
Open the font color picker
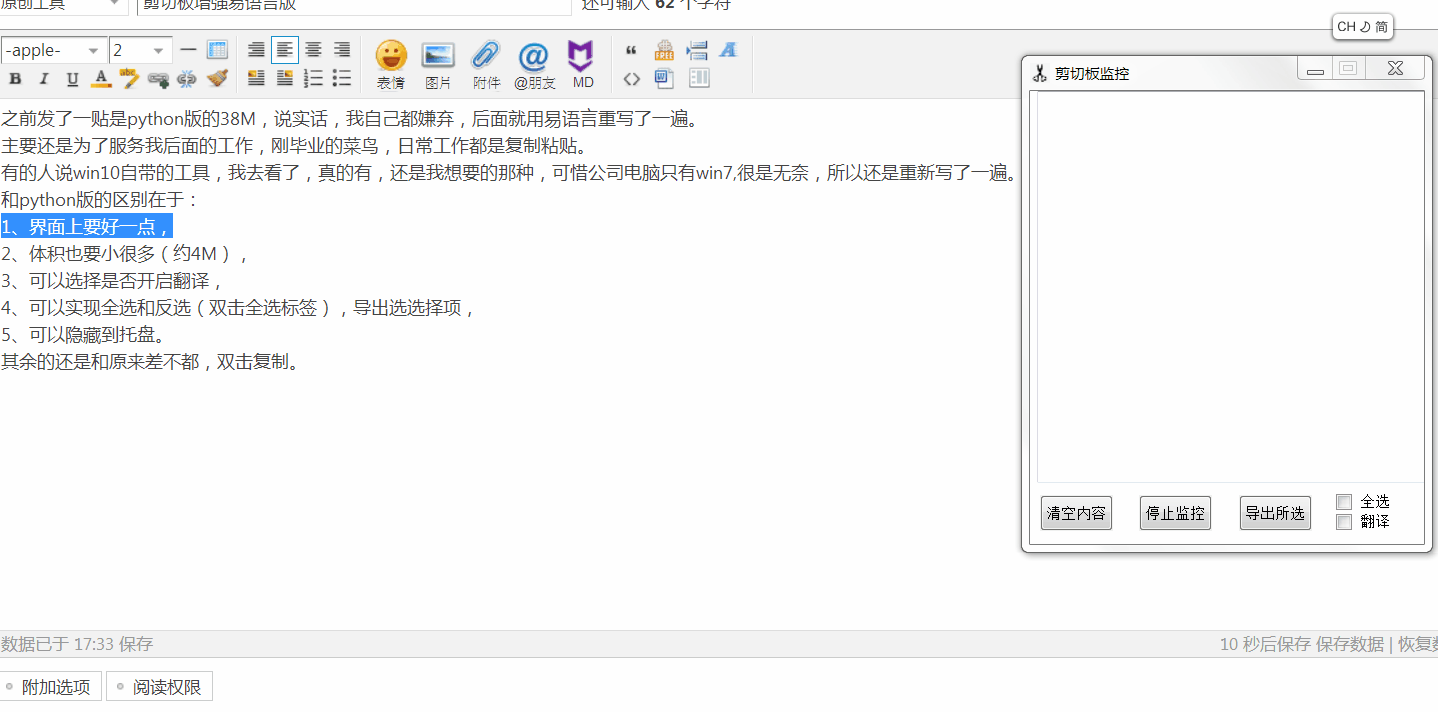pos(101,79)
